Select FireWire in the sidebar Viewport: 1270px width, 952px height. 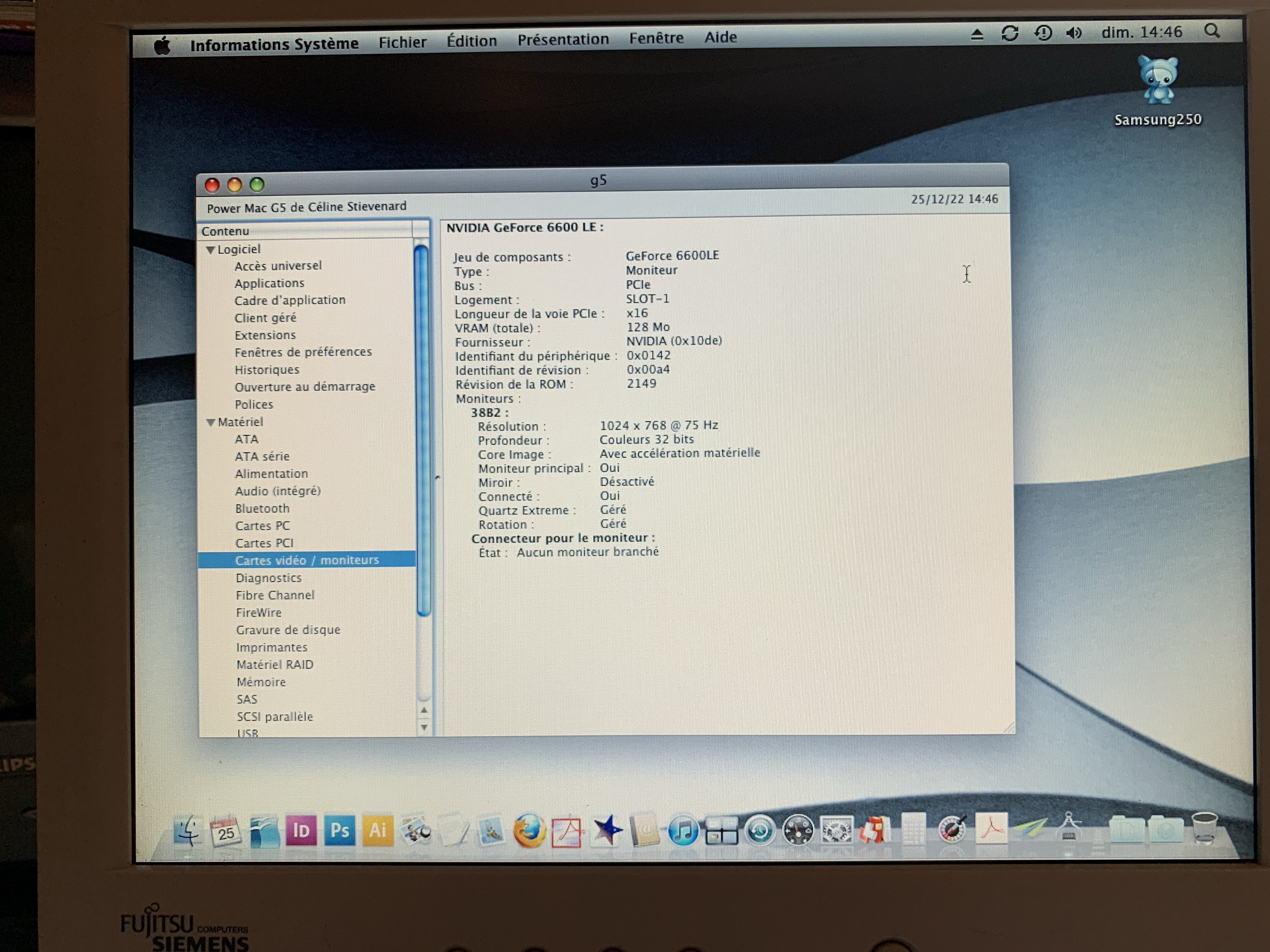point(258,612)
